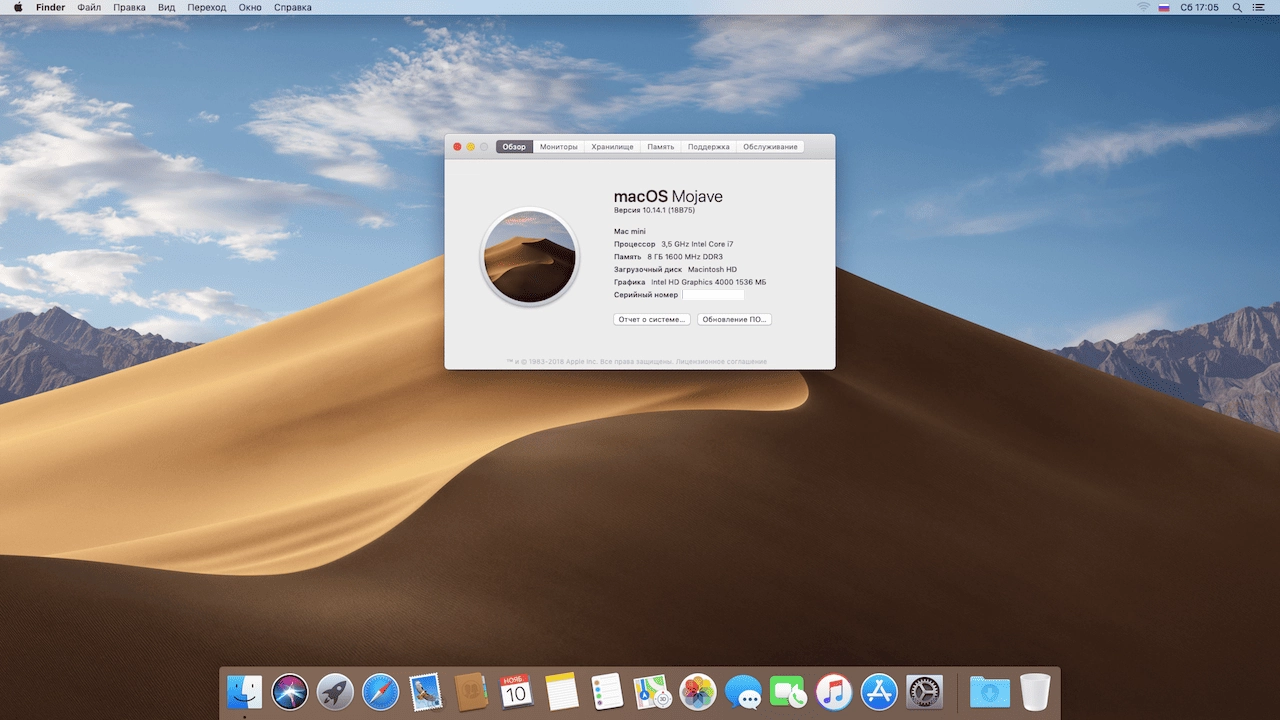Open the Calendar icon showing 10
The height and width of the screenshot is (720, 1280).
click(516, 691)
